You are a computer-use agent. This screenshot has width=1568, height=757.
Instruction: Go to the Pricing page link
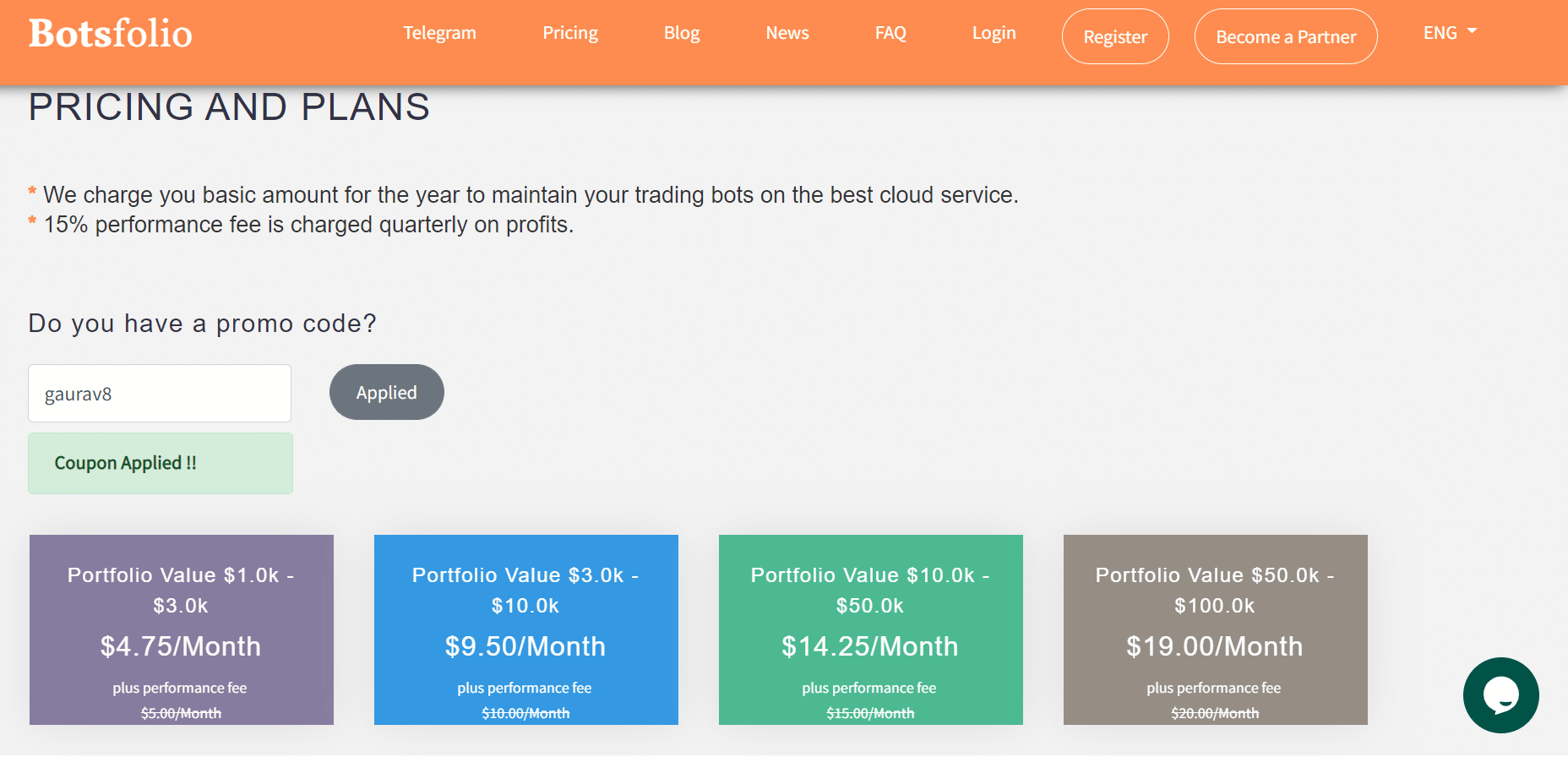(570, 33)
